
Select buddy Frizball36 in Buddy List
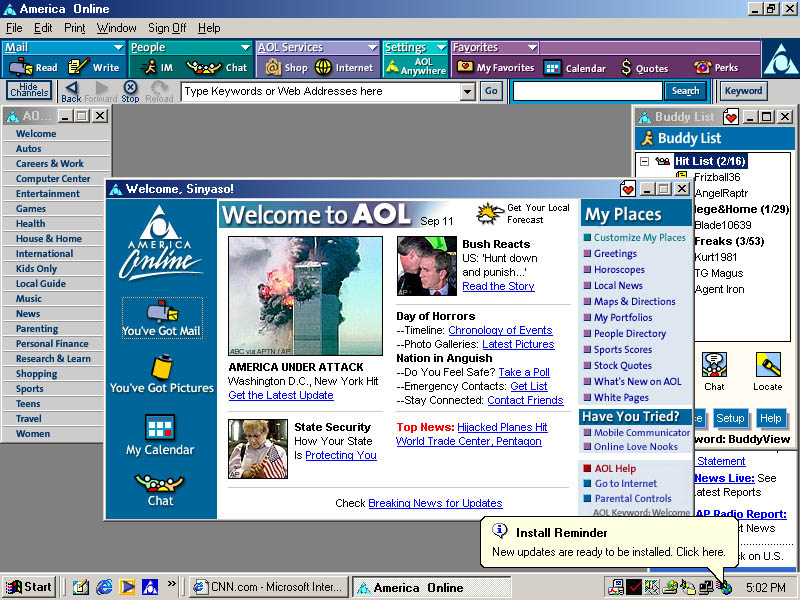point(717,177)
